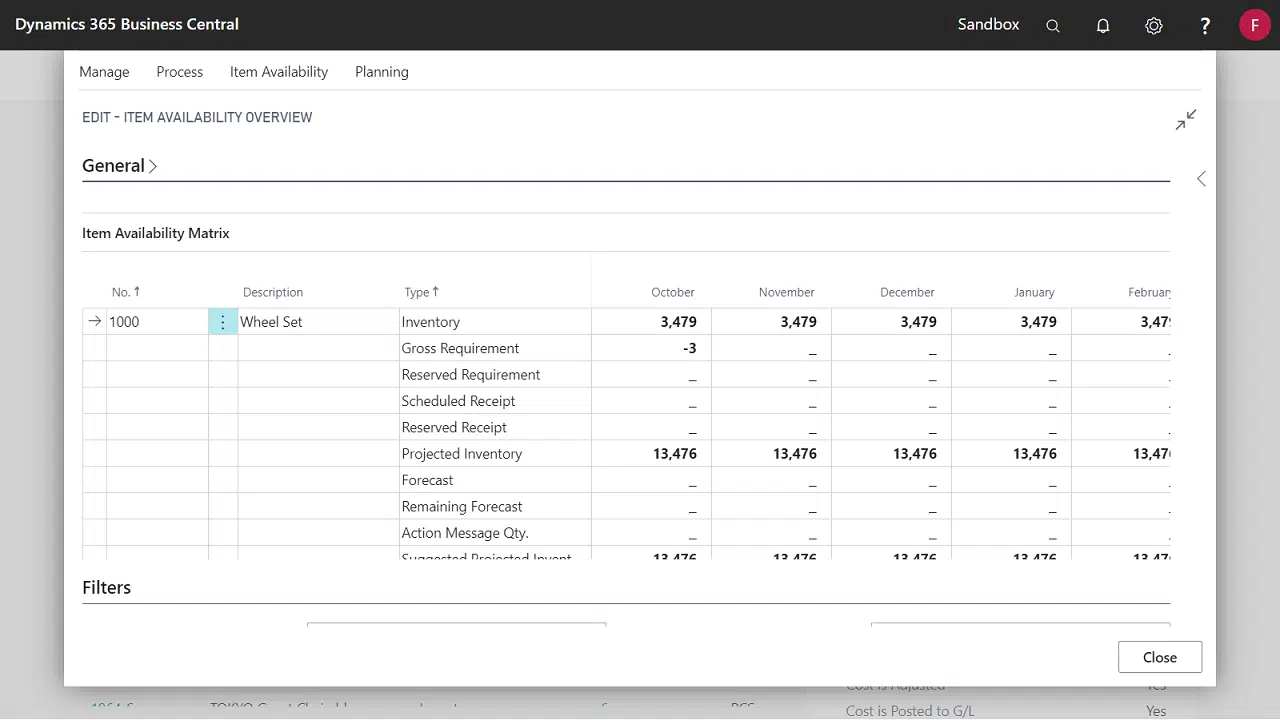Open the Item Availability menu

[279, 72]
